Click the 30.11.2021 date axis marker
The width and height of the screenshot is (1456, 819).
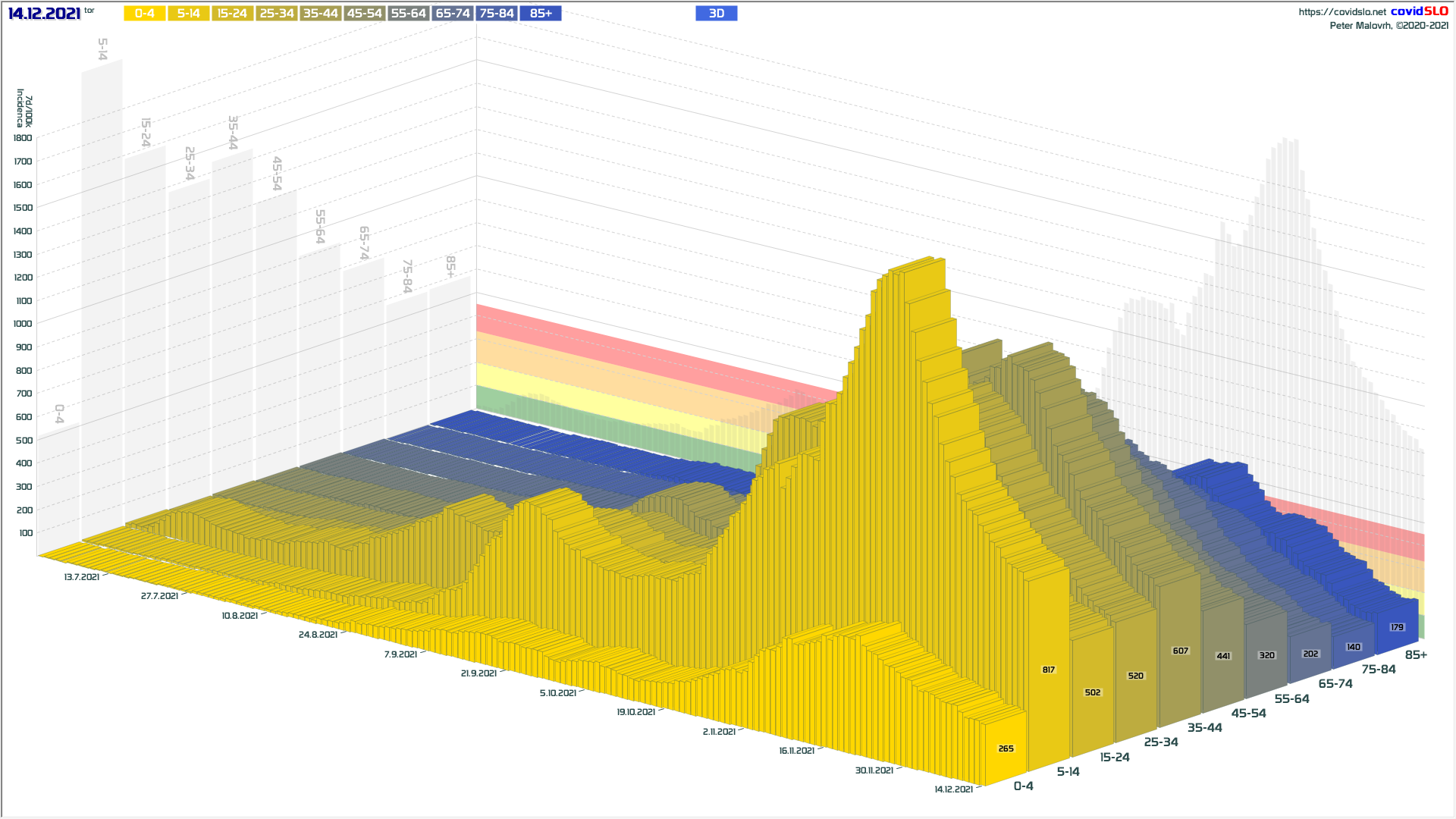click(874, 770)
